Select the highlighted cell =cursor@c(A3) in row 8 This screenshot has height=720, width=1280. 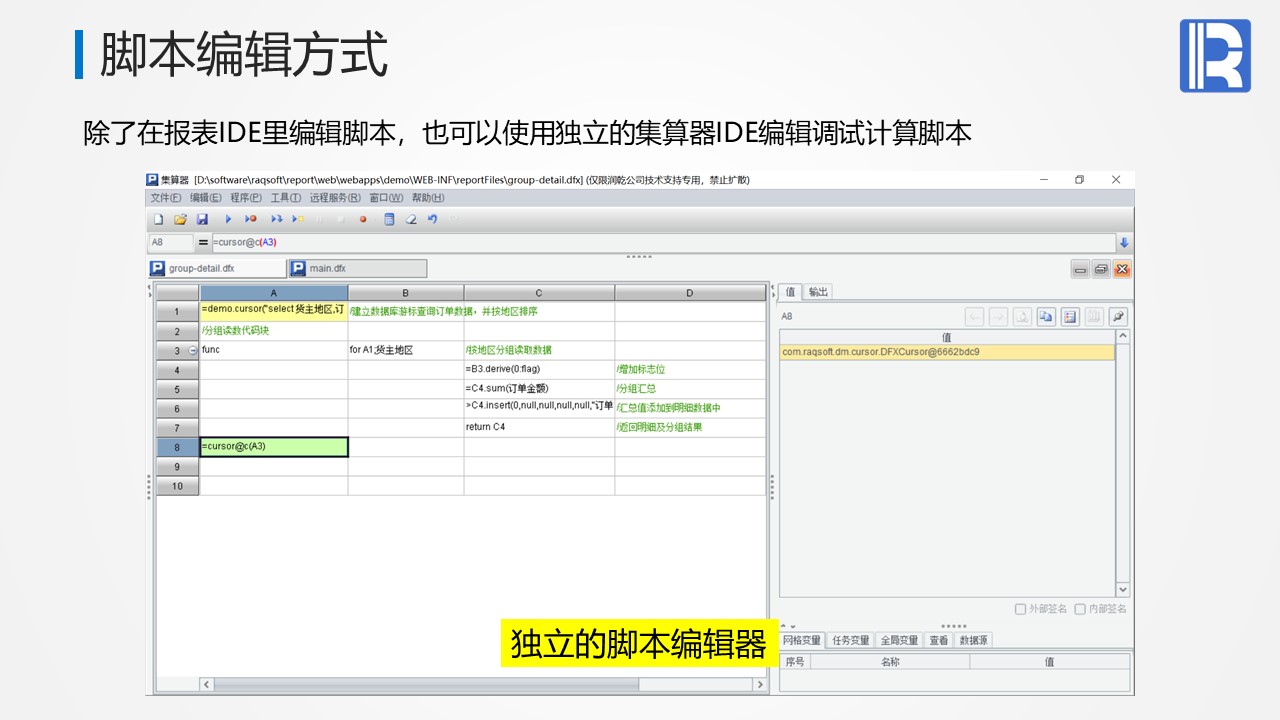point(274,447)
